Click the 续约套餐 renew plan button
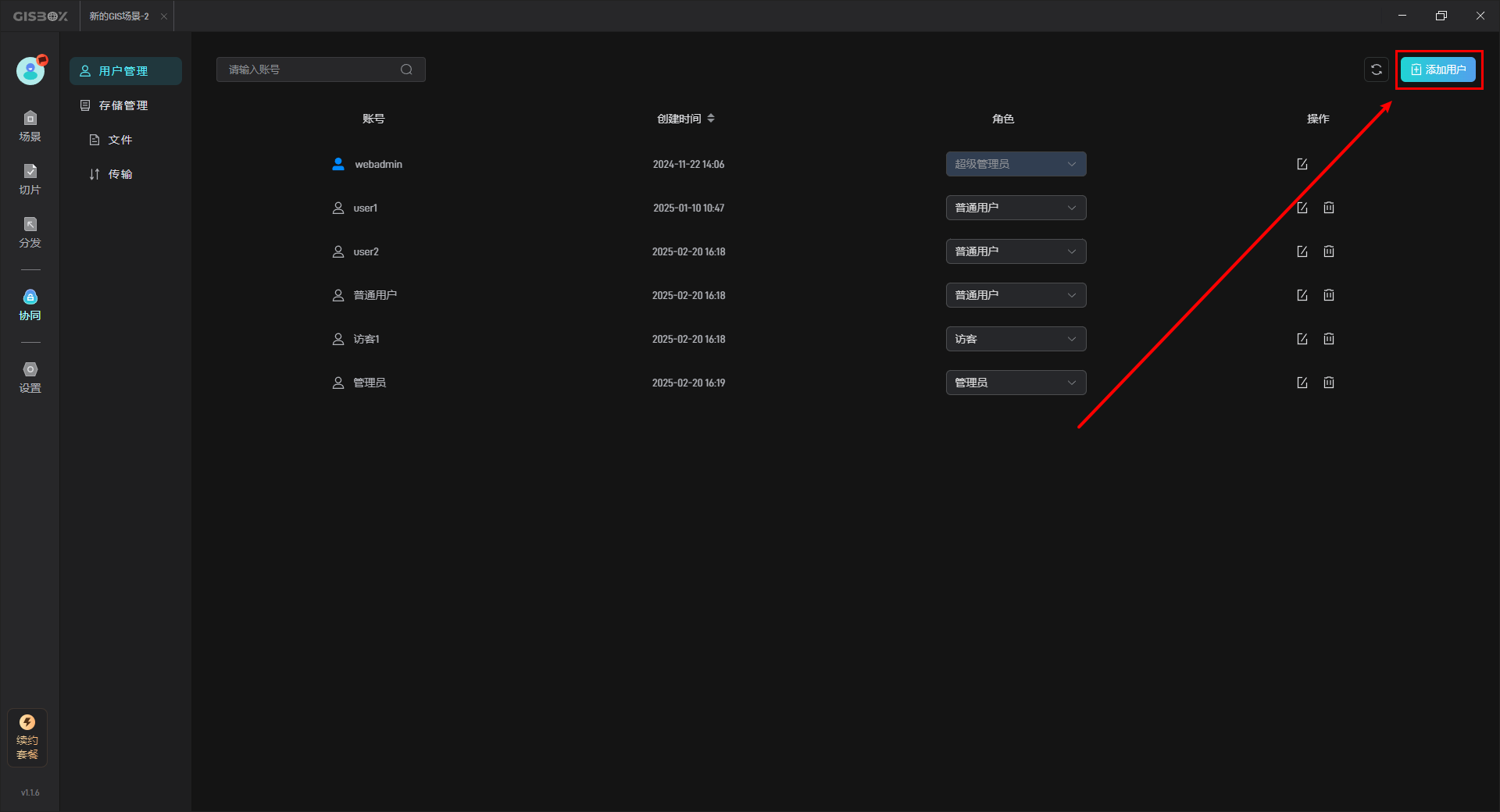Viewport: 1500px width, 812px height. 27,738
